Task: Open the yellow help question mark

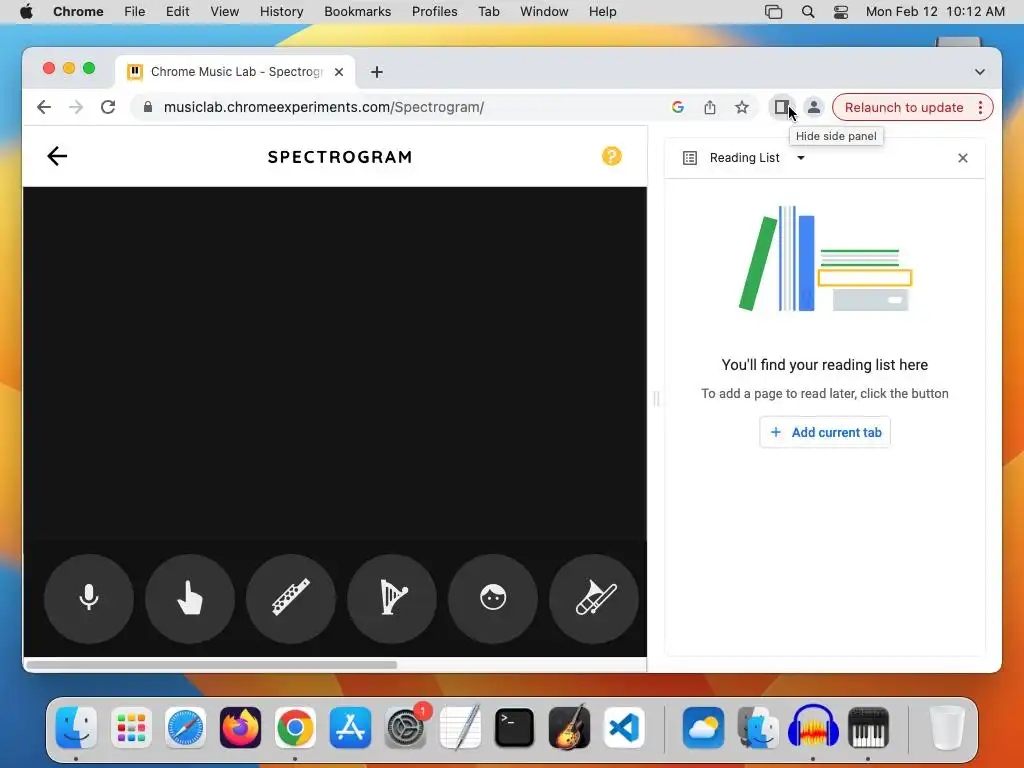Action: click(x=611, y=156)
